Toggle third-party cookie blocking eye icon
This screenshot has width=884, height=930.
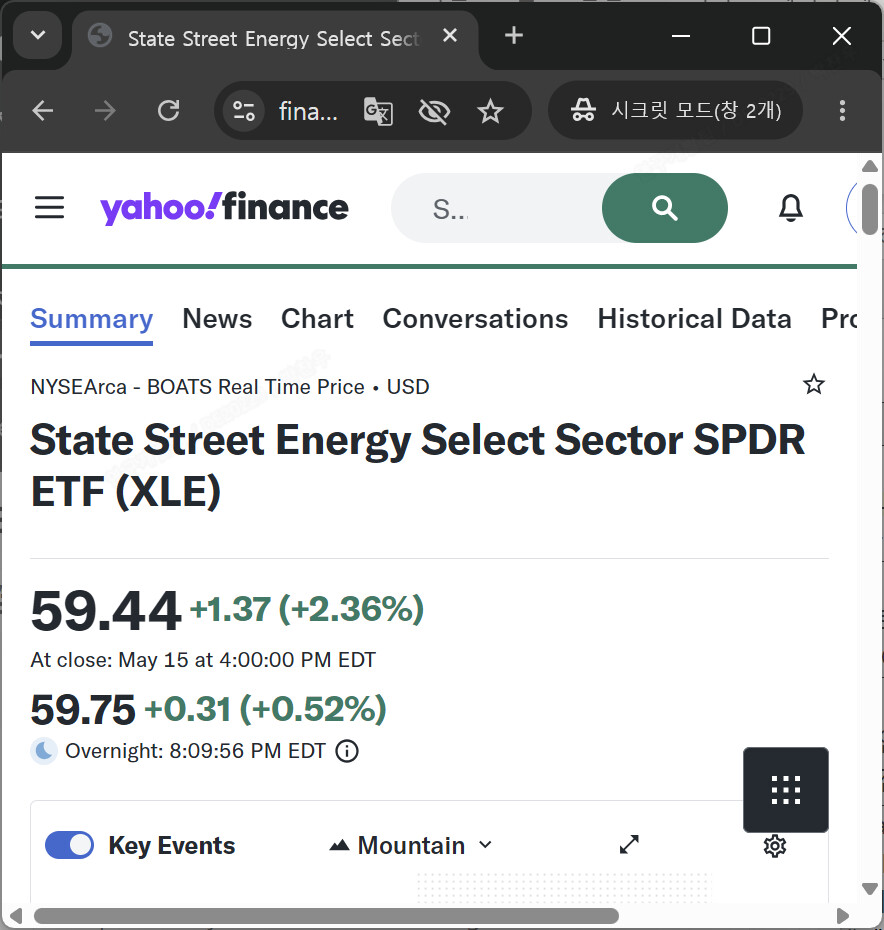tap(434, 111)
